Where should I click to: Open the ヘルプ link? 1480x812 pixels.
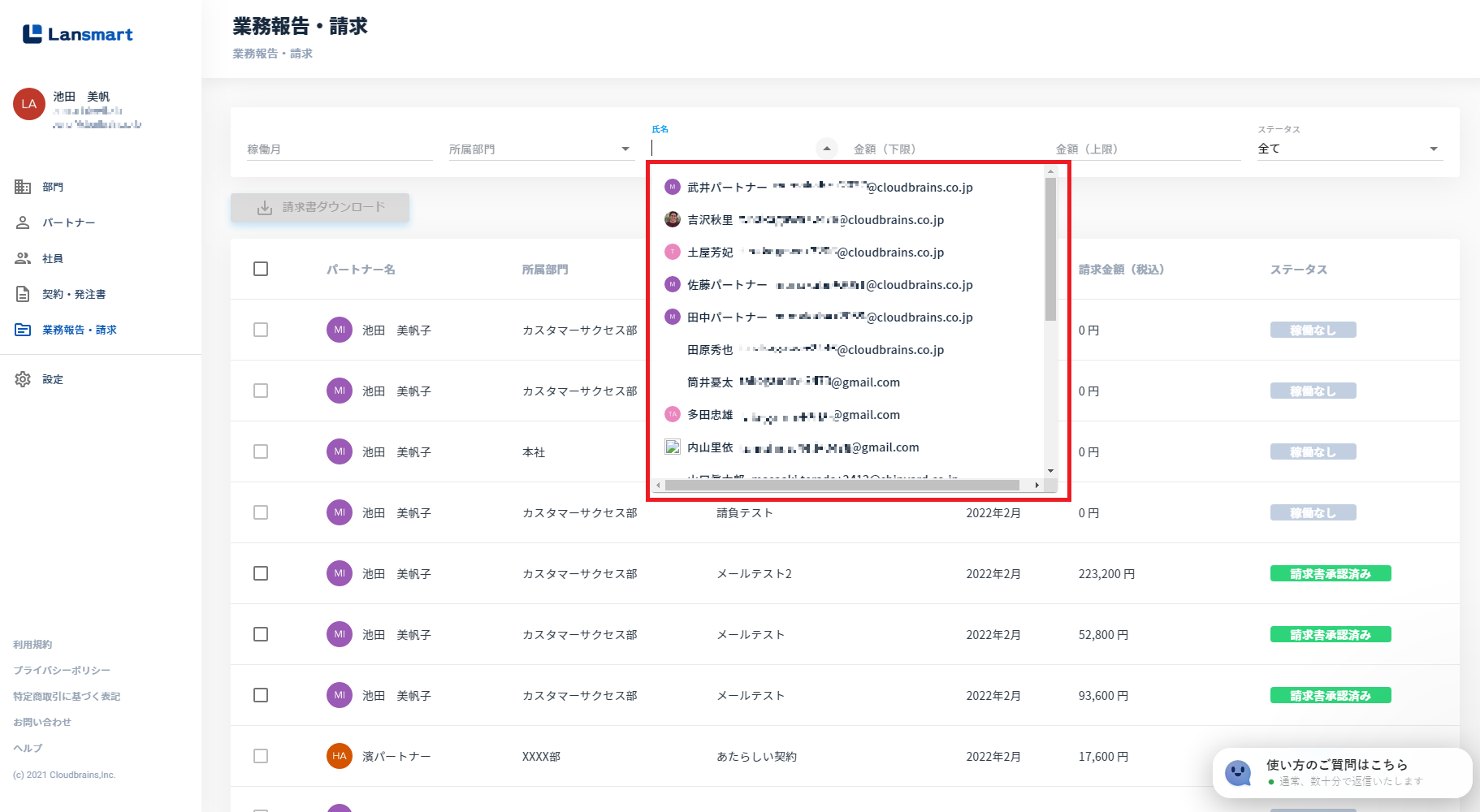pyautogui.click(x=28, y=749)
